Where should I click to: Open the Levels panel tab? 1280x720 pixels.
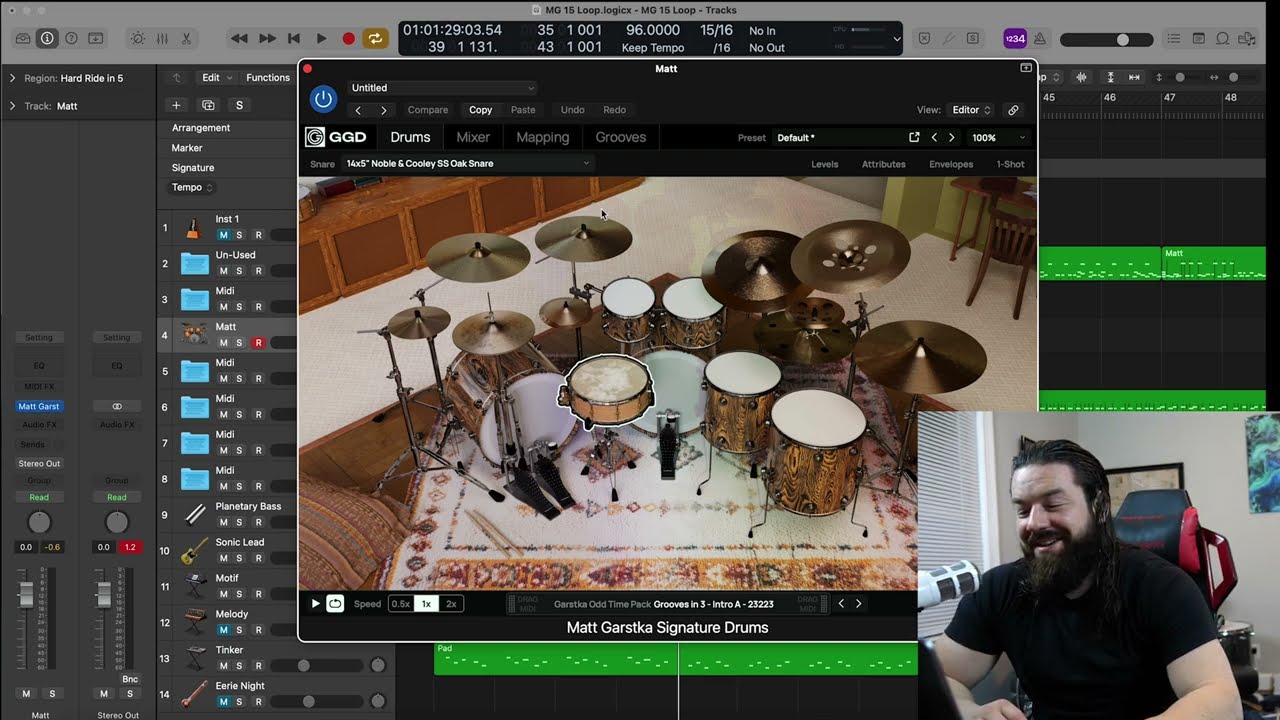(x=824, y=164)
